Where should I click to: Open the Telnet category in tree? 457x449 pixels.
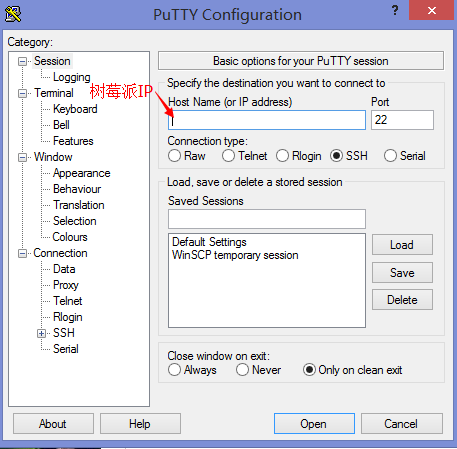tap(68, 301)
